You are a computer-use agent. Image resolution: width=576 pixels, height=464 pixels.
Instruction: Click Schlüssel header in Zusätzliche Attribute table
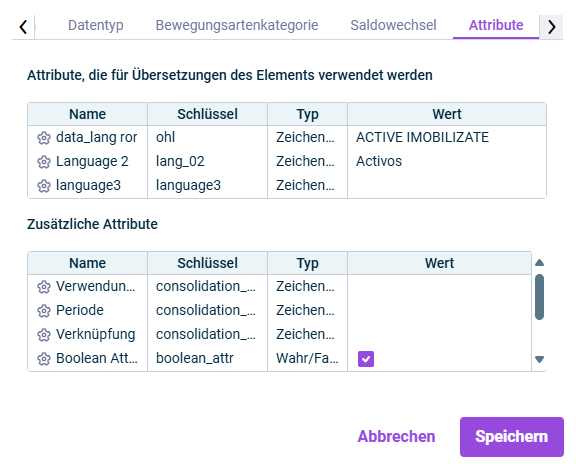208,263
